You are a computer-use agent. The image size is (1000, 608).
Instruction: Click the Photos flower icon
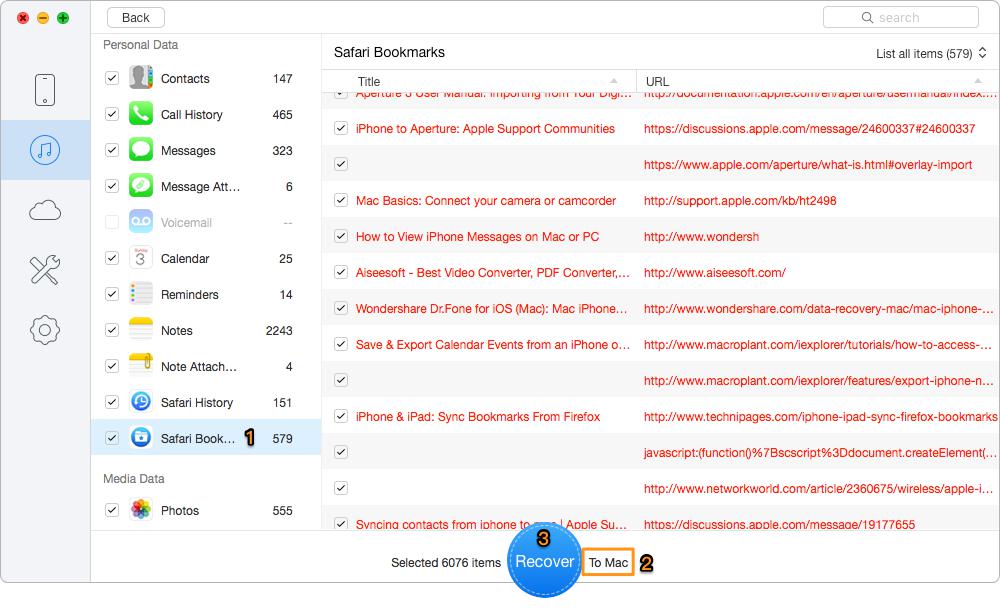(141, 510)
